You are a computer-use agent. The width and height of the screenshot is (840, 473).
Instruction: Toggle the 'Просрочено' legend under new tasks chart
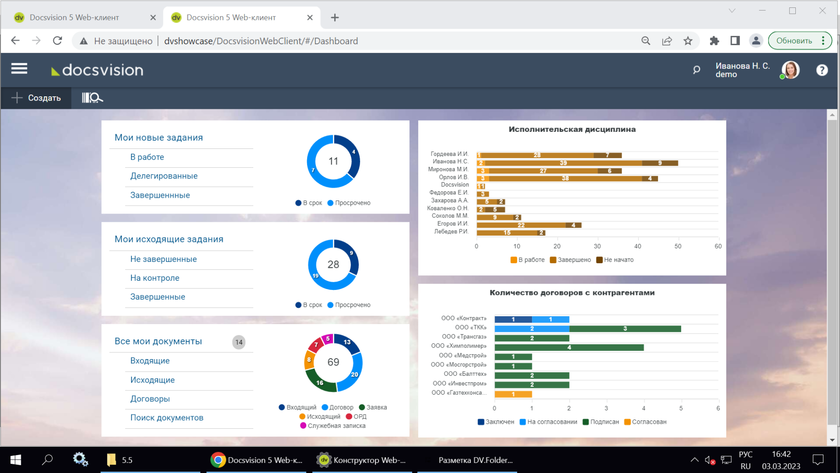click(x=348, y=203)
